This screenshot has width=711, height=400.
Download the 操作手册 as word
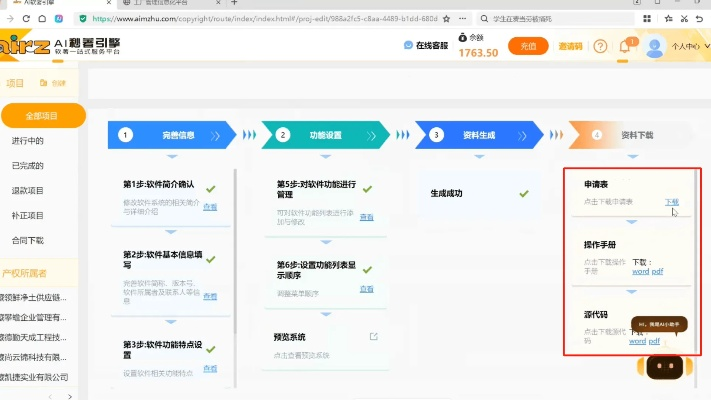pos(640,271)
